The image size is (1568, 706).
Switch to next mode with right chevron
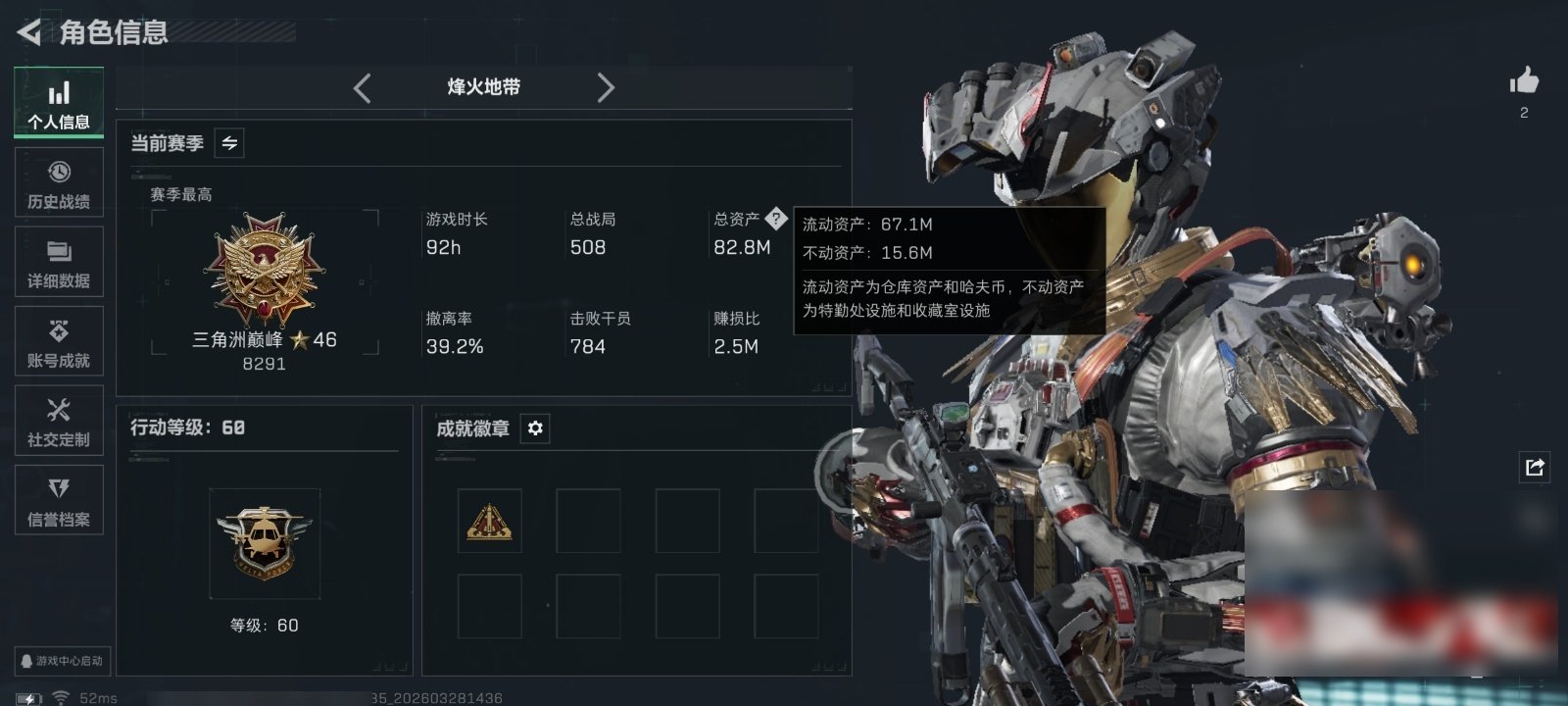click(606, 88)
